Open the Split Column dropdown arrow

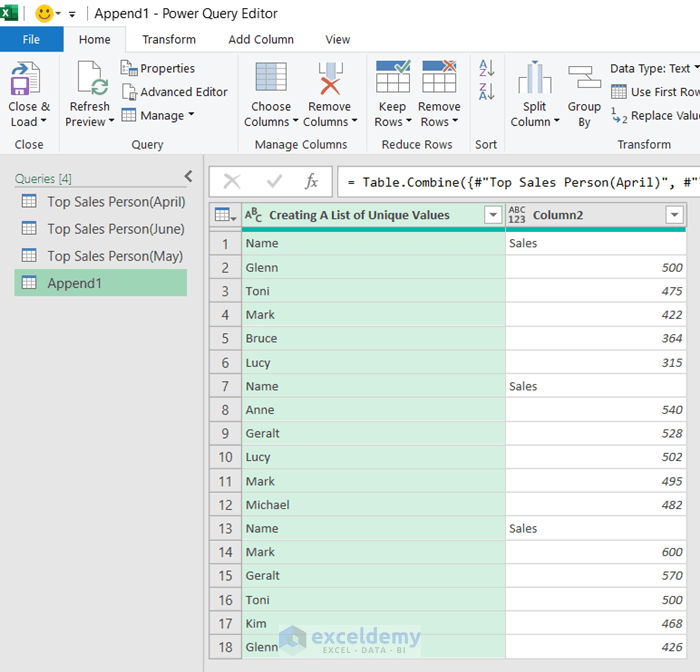tap(557, 121)
